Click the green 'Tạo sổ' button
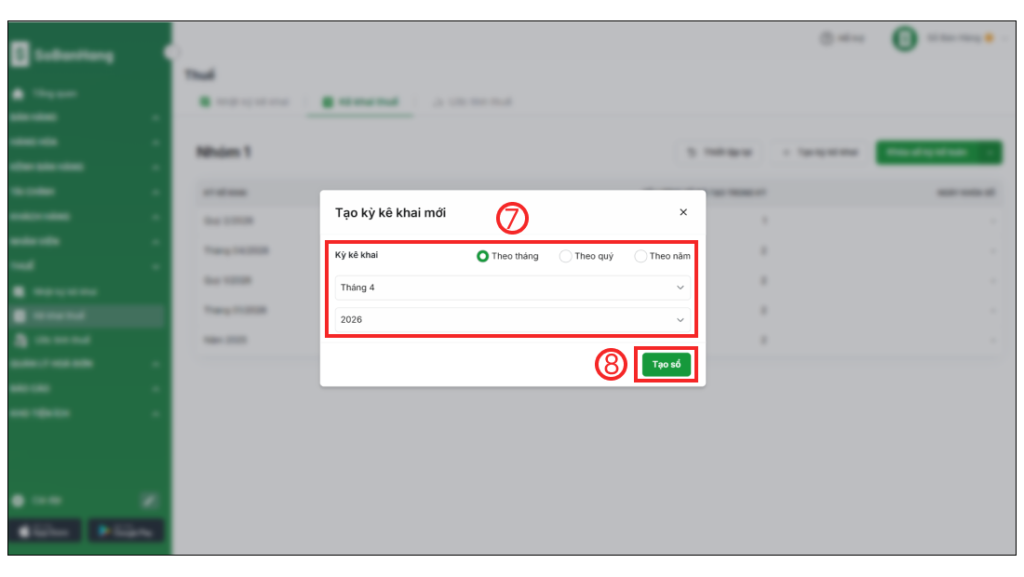 coord(666,365)
